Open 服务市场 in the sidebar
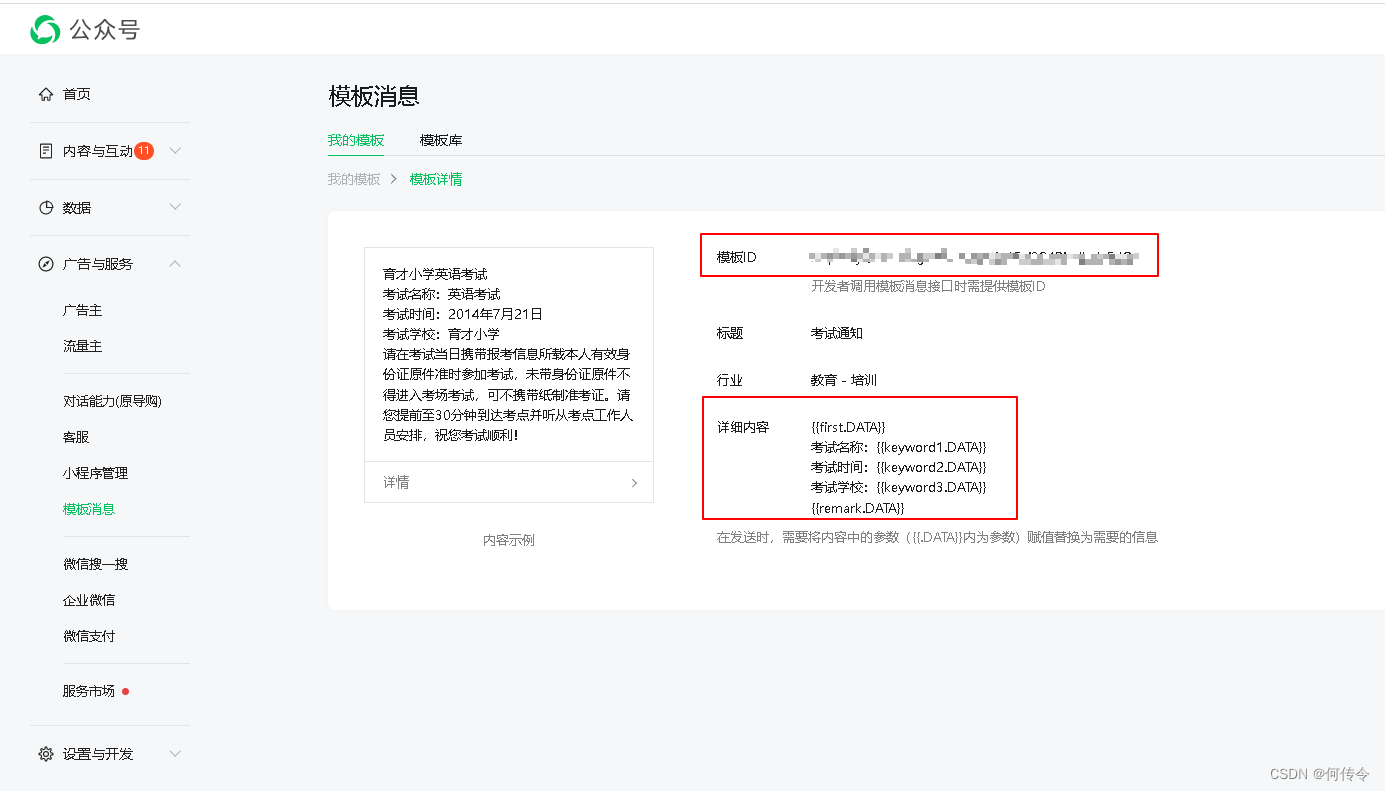 tap(89, 691)
